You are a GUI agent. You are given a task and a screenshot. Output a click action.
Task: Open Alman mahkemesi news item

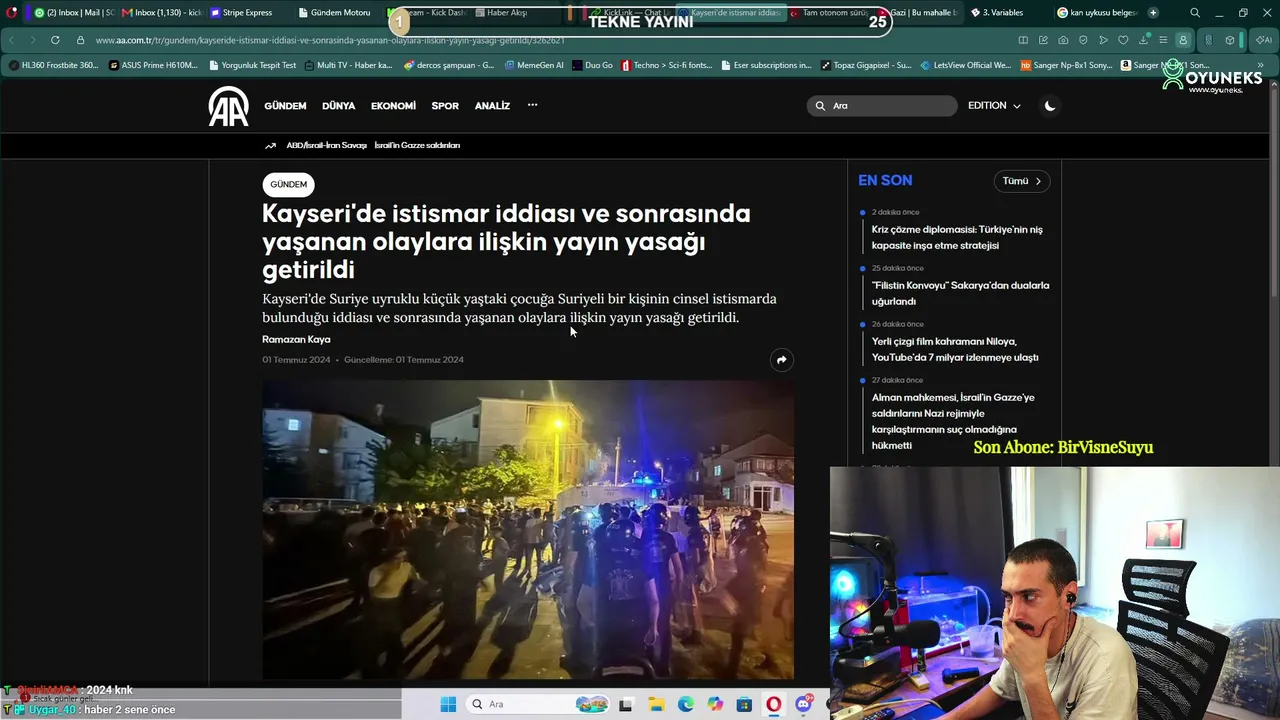point(952,421)
